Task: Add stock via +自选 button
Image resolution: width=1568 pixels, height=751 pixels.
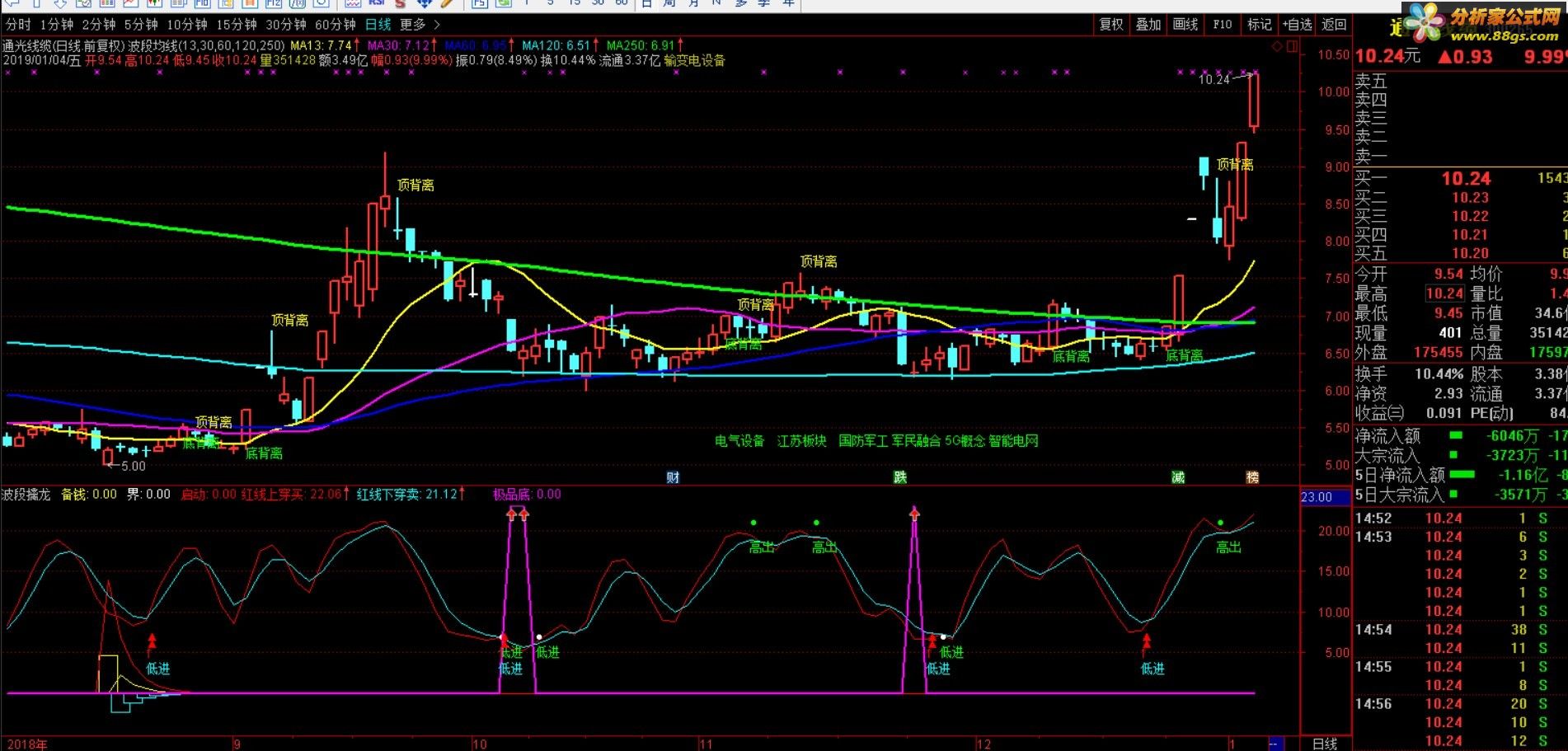Action: pos(1297,25)
